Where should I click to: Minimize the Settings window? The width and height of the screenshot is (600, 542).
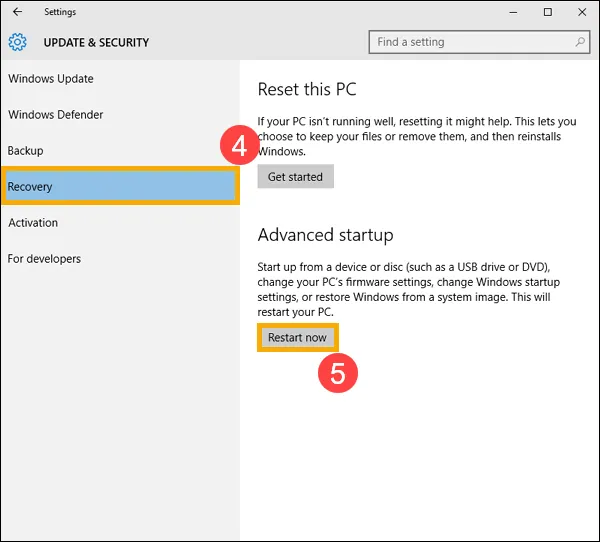pyautogui.click(x=513, y=12)
